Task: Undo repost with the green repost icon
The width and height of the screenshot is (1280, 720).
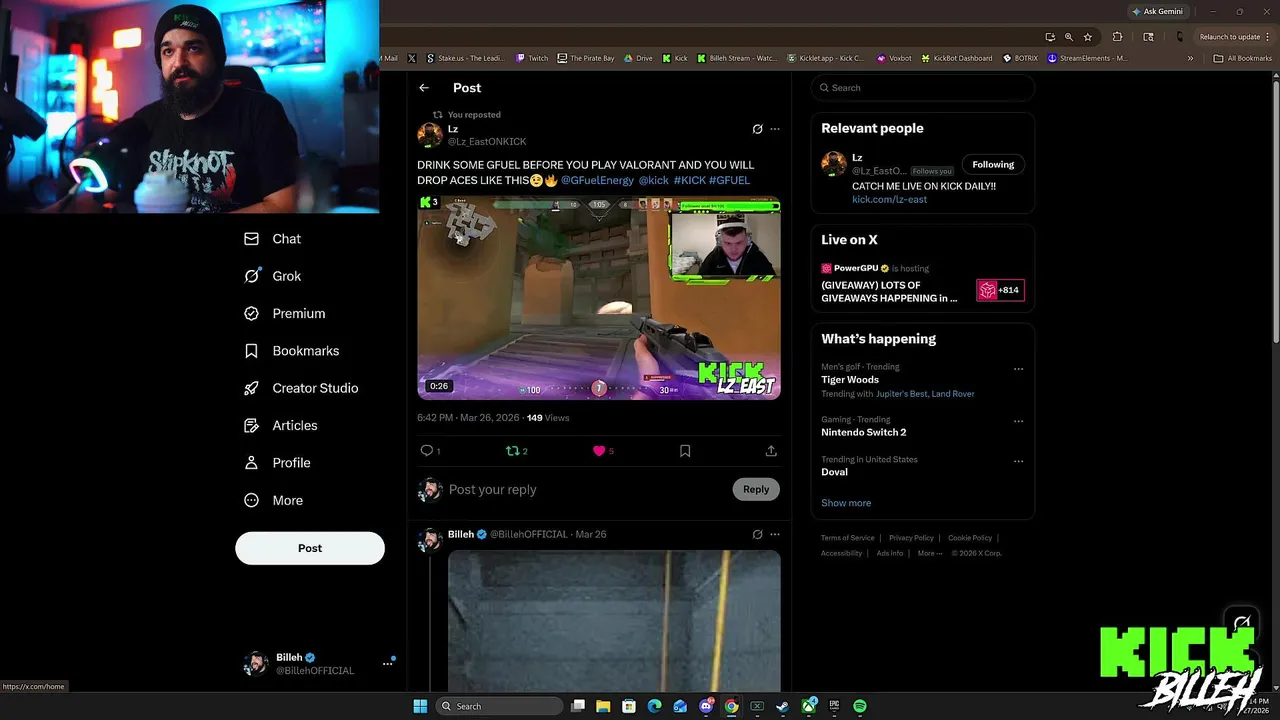Action: point(513,451)
